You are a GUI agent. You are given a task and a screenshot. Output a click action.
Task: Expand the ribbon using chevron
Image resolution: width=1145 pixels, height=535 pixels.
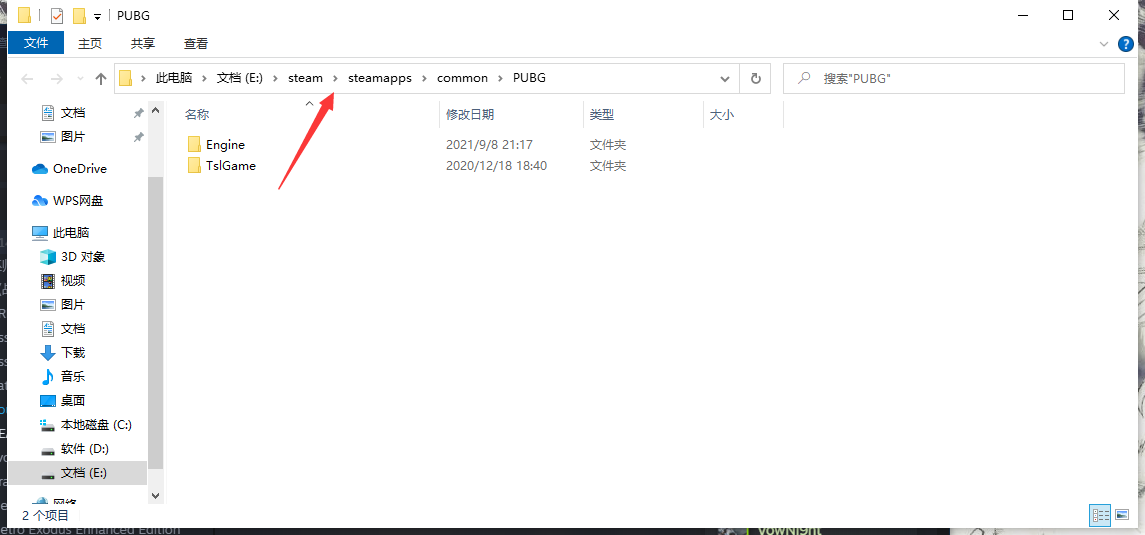click(x=1104, y=44)
